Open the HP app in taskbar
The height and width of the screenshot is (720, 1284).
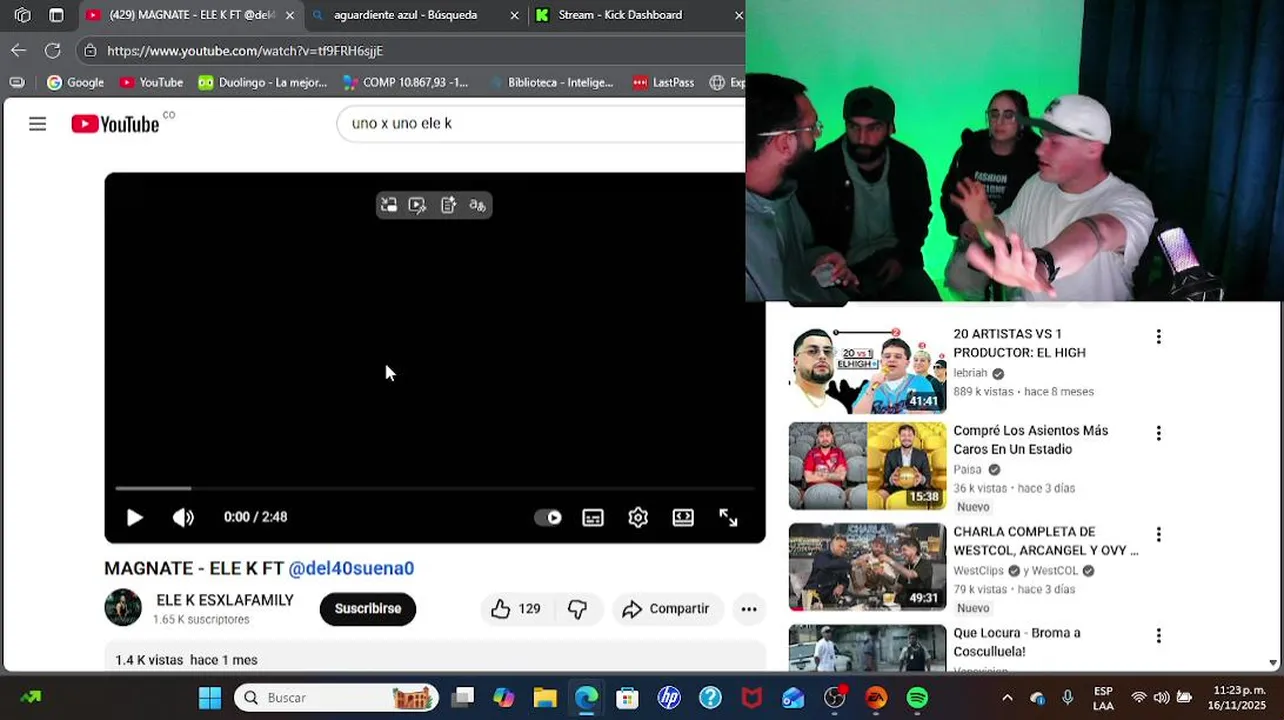tap(668, 698)
